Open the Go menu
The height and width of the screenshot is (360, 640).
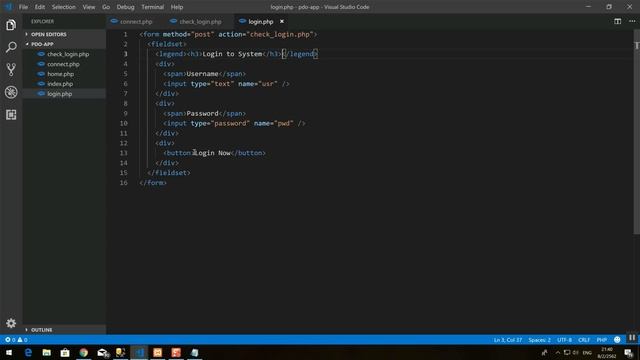(x=106, y=7)
